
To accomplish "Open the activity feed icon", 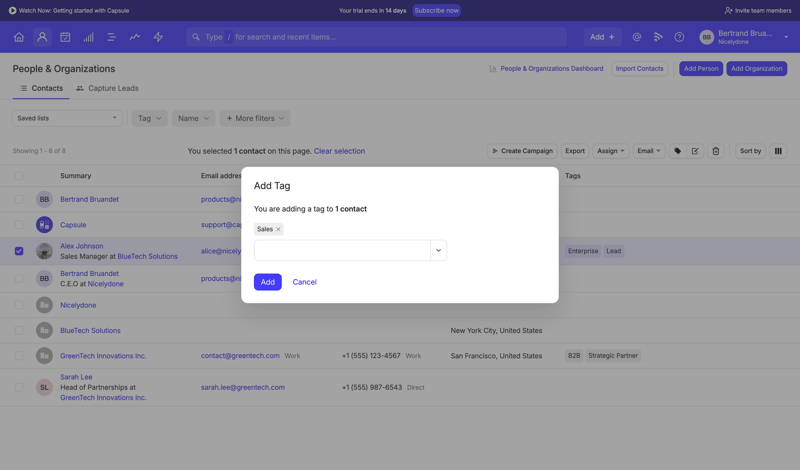I will click(658, 37).
